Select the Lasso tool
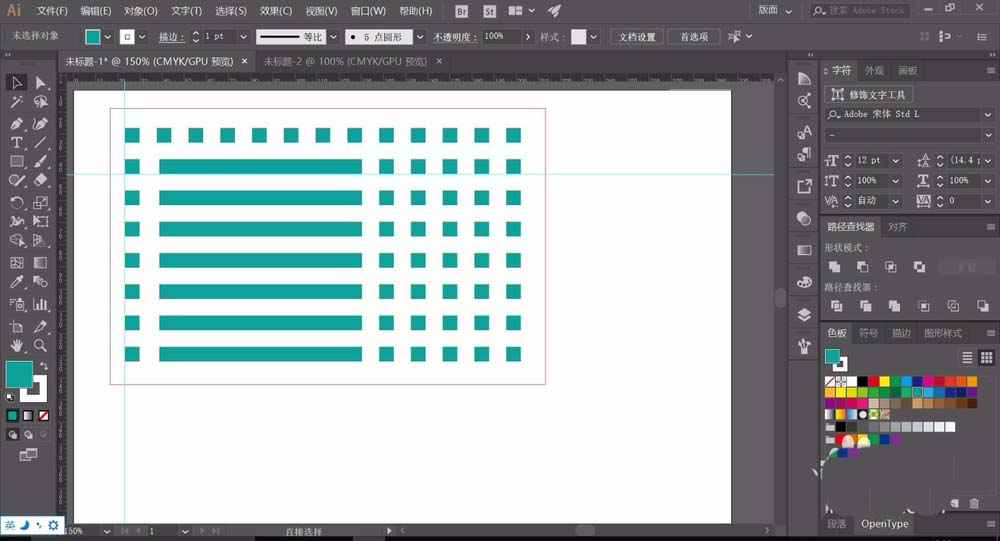Screen dimensions: 1000x541 (x=40, y=102)
